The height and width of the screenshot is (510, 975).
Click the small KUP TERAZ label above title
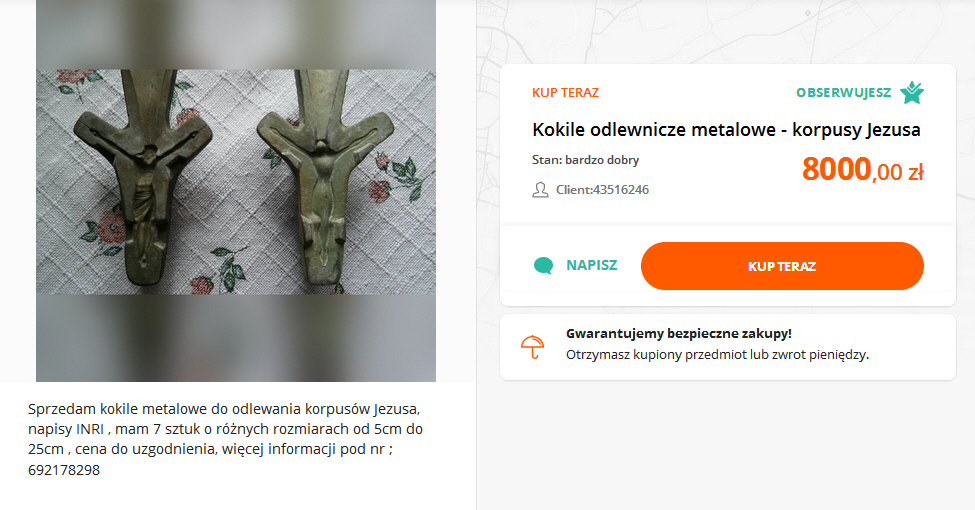click(x=565, y=93)
